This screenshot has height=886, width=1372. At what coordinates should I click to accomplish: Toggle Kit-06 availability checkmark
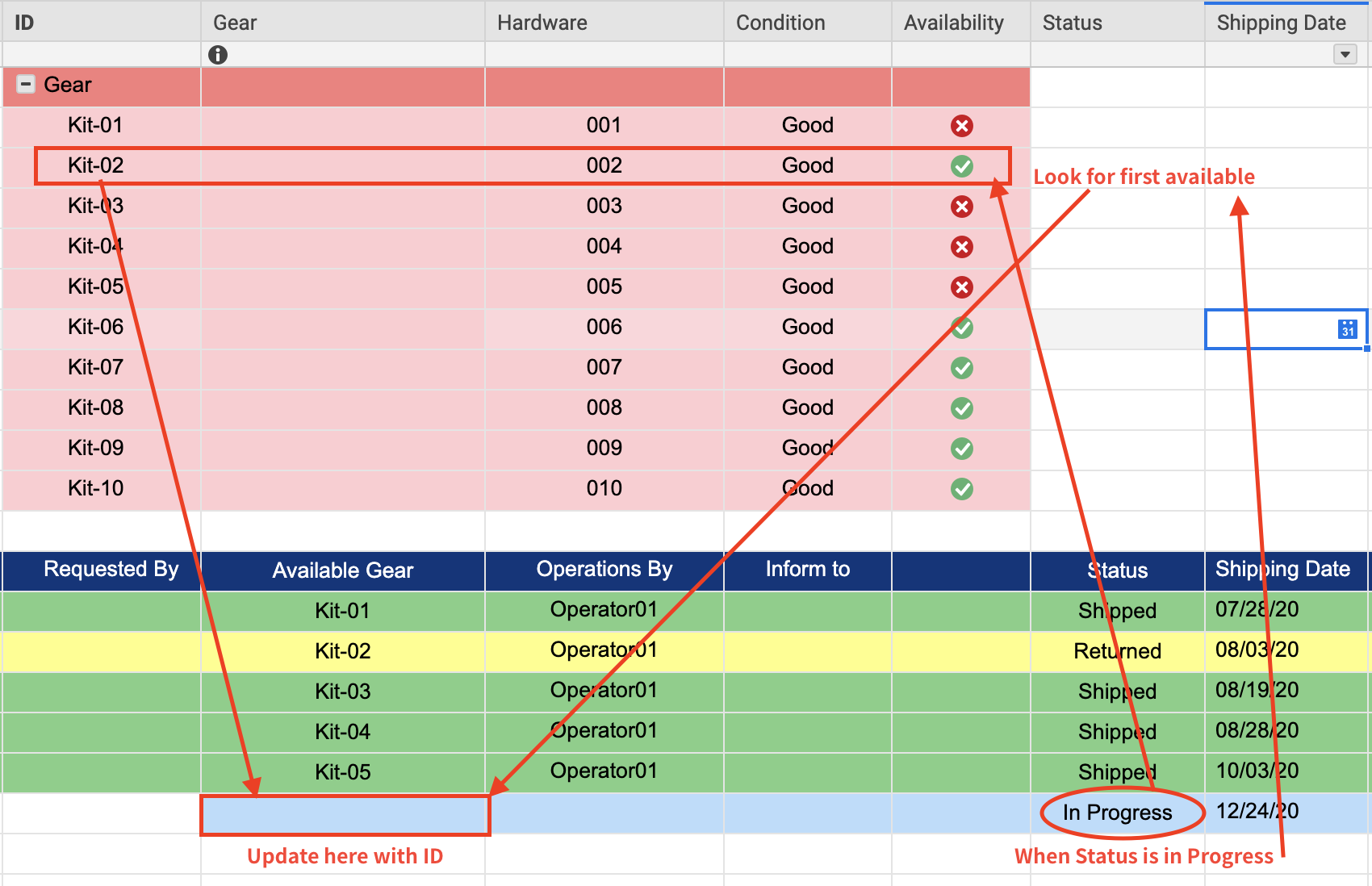click(x=960, y=327)
